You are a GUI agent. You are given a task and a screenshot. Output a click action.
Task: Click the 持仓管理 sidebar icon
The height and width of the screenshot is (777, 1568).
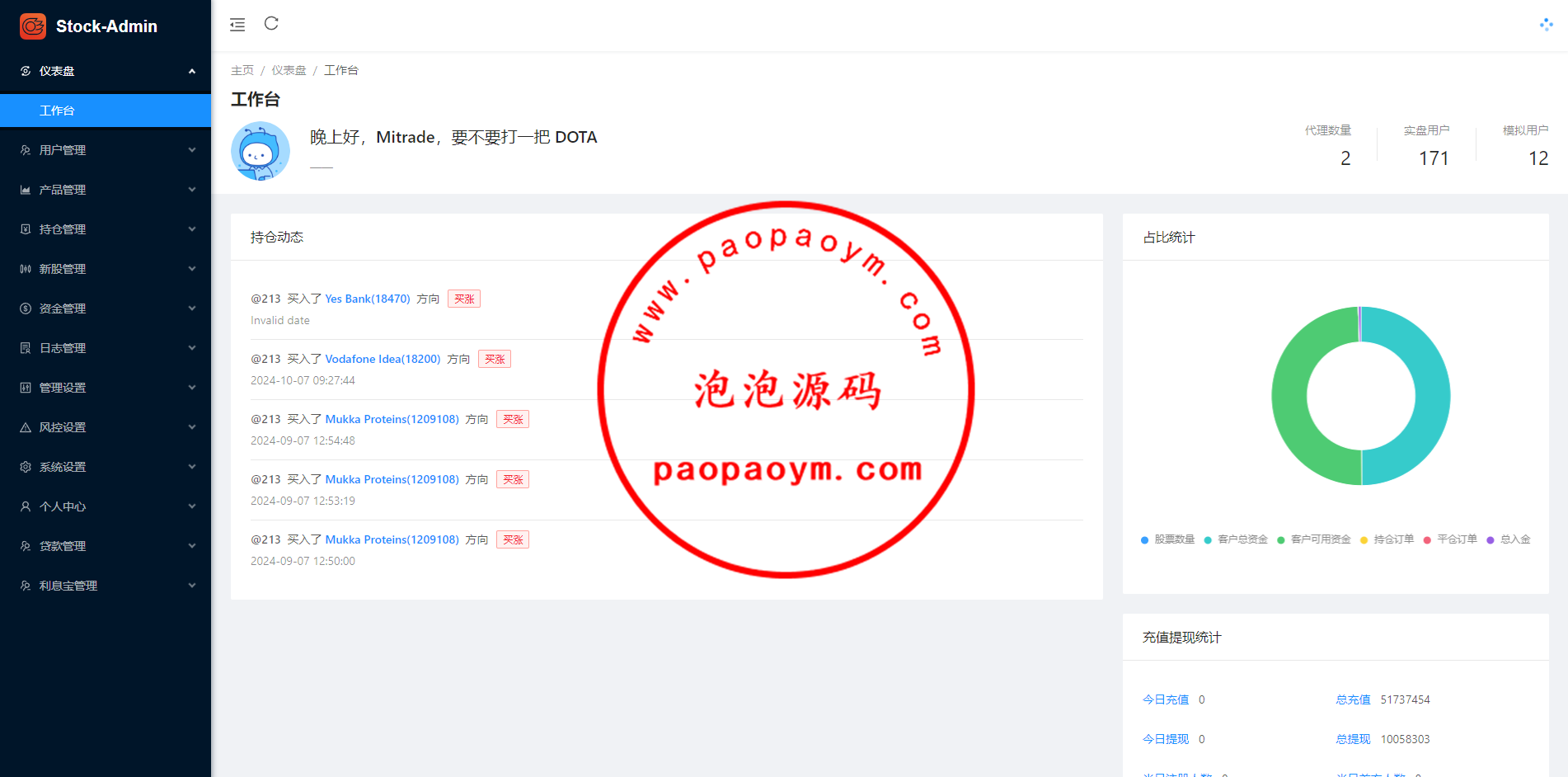click(x=26, y=229)
